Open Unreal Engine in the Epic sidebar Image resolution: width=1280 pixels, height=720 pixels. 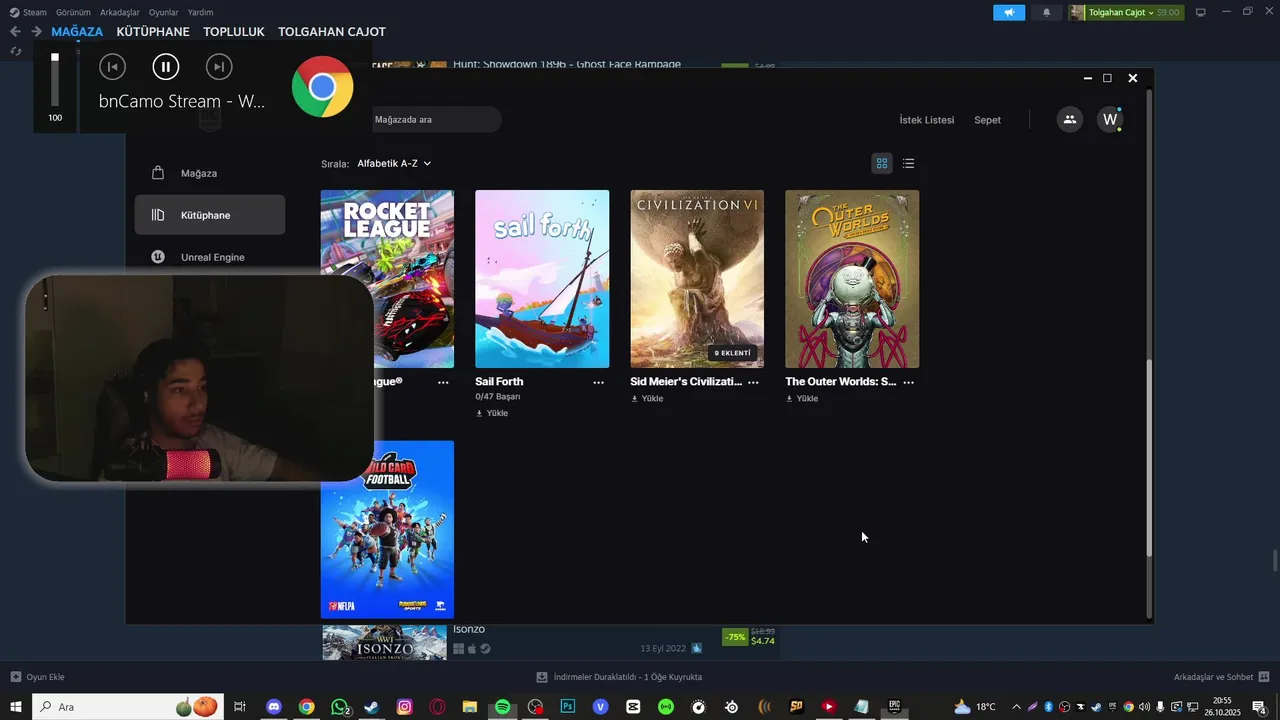210,257
